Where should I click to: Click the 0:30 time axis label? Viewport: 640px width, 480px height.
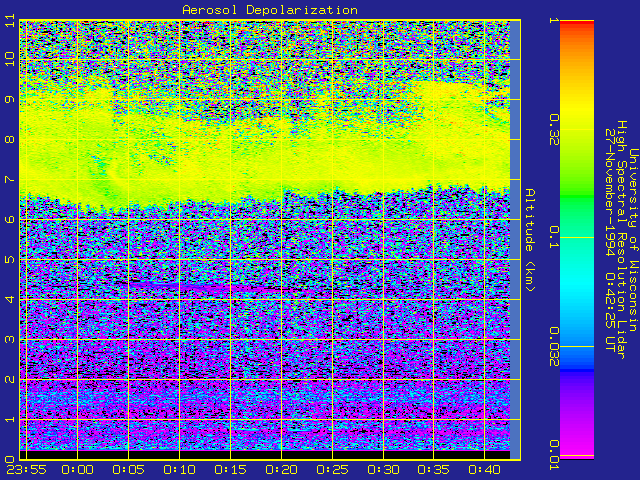coord(384,470)
